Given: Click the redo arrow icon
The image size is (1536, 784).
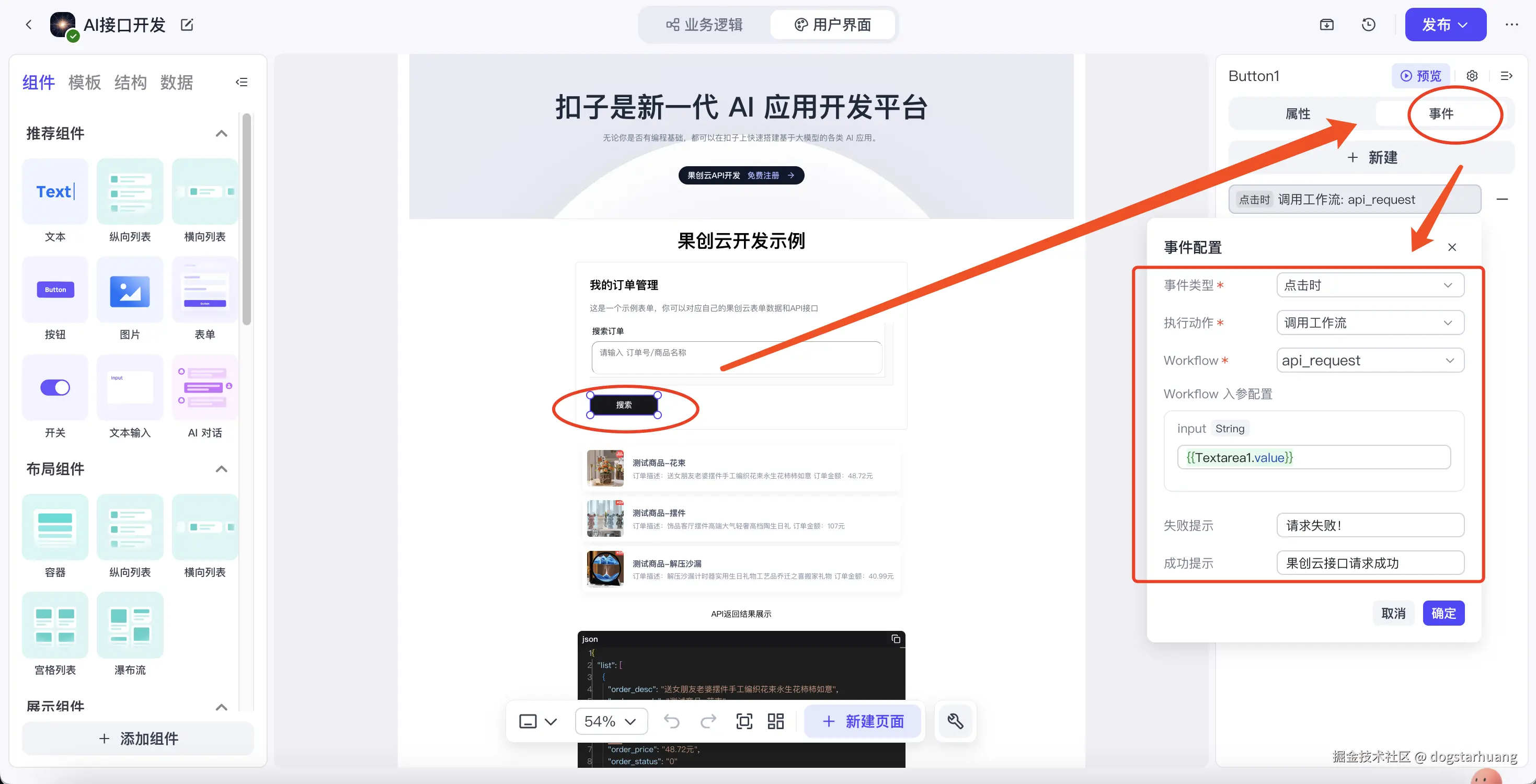Looking at the screenshot, I should 708,721.
